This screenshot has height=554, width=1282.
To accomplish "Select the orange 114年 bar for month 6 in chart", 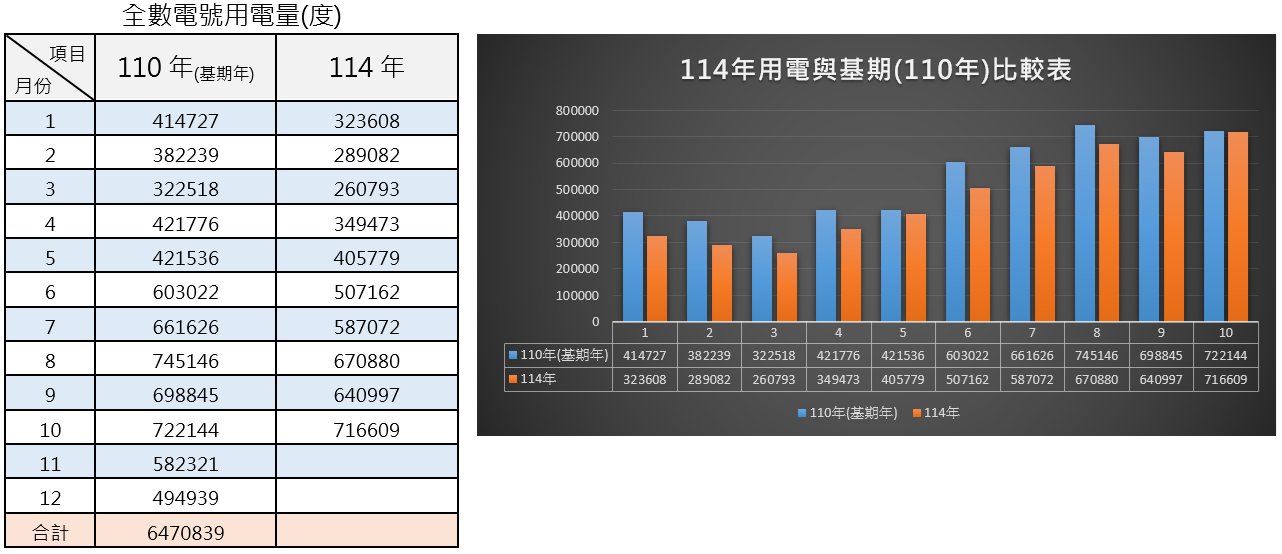I will (x=980, y=254).
